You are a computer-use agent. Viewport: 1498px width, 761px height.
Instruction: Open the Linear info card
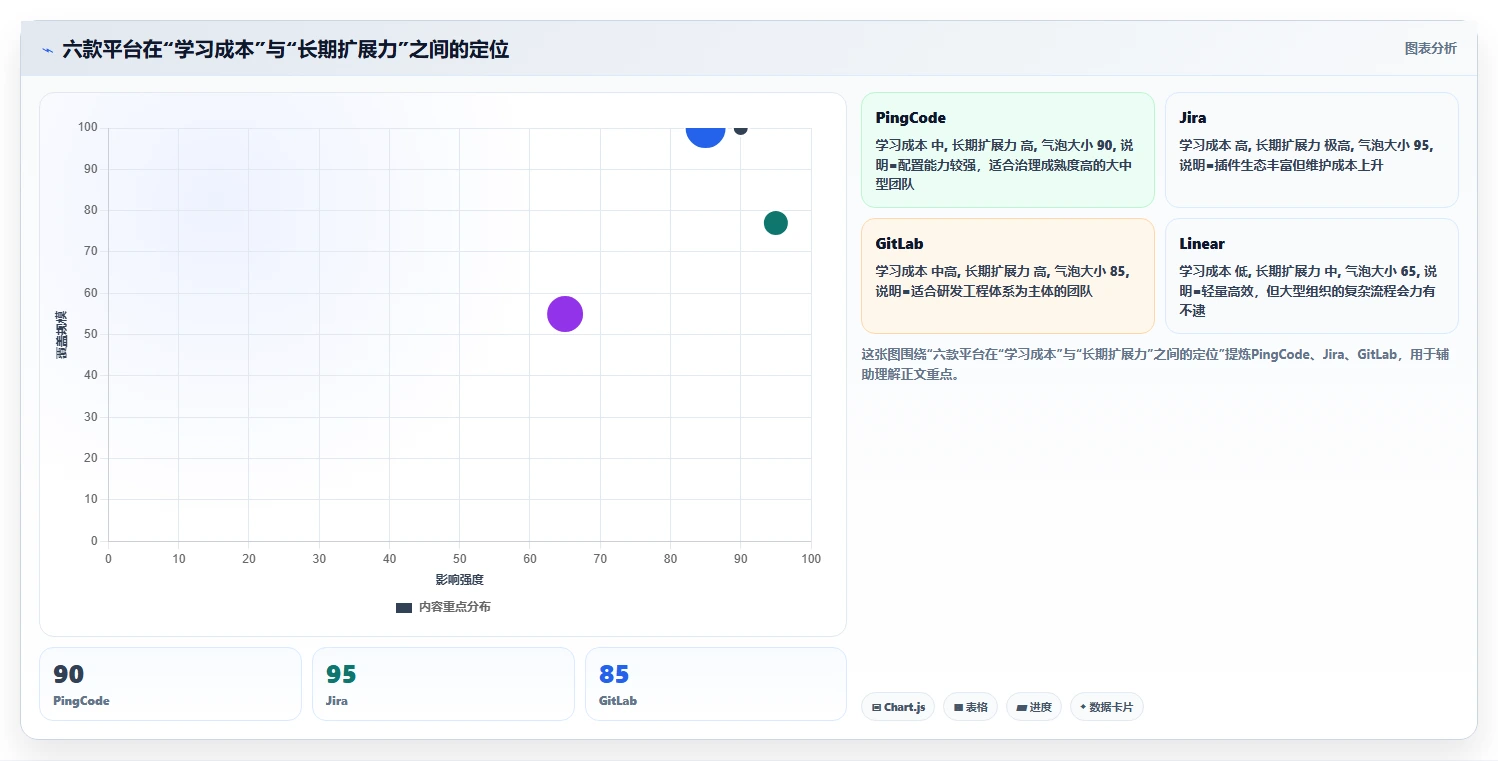coord(1311,276)
